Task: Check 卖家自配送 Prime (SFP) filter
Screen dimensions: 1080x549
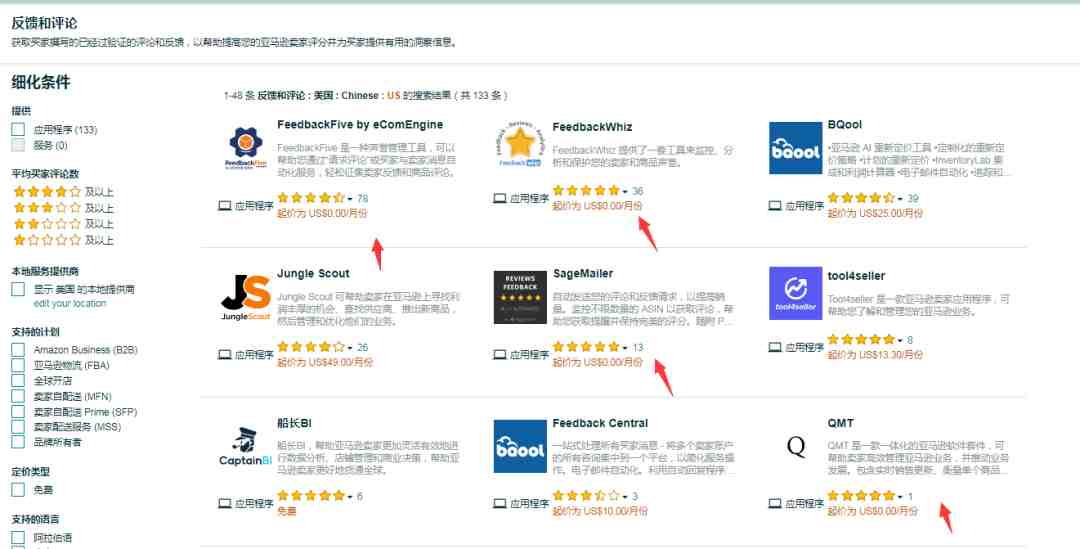Action: click(x=19, y=411)
